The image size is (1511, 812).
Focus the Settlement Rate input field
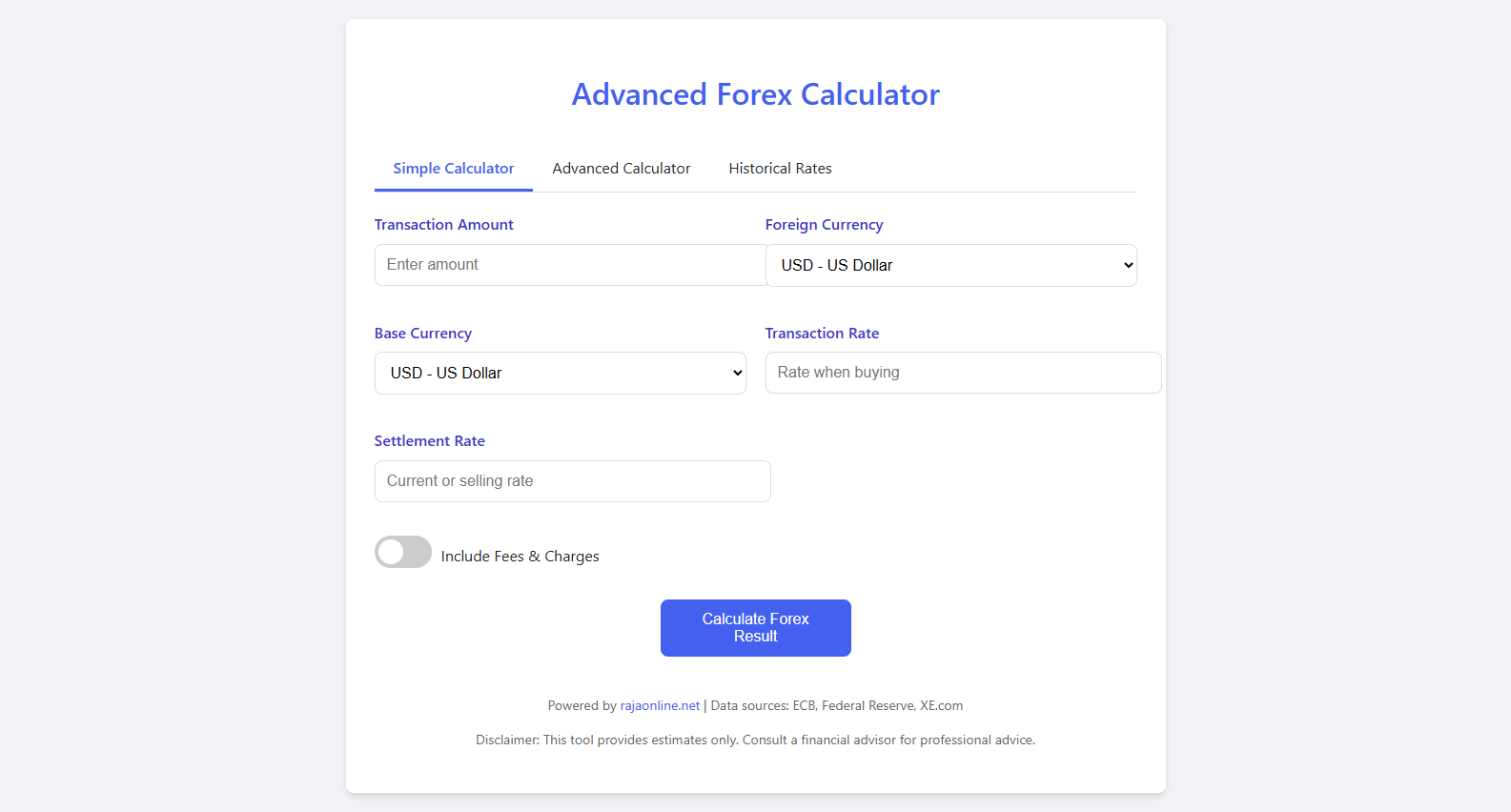pyautogui.click(x=572, y=481)
